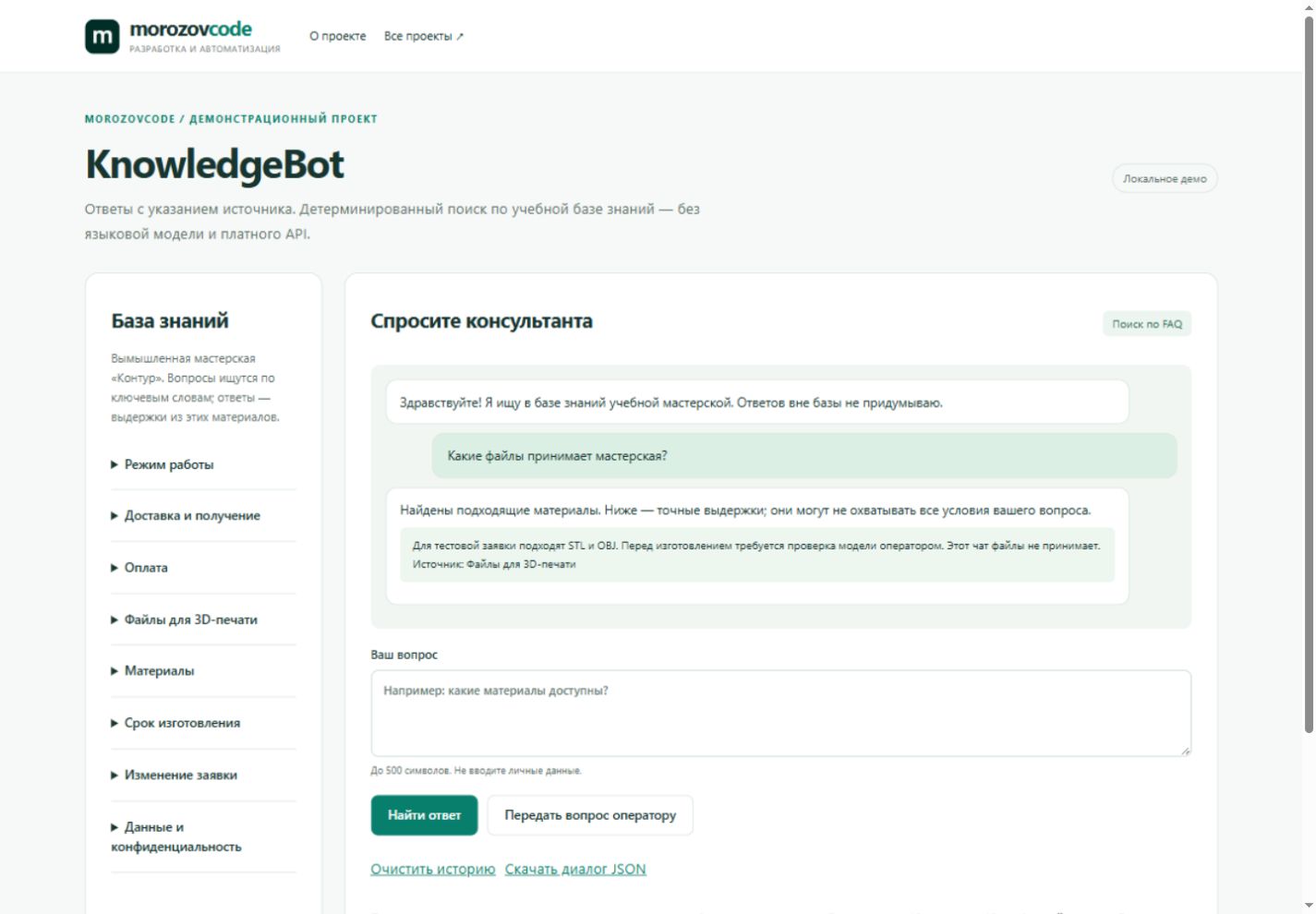Click the source line "Источник: Файлы для 3D-печати"
1316x914 pixels.
click(x=494, y=564)
